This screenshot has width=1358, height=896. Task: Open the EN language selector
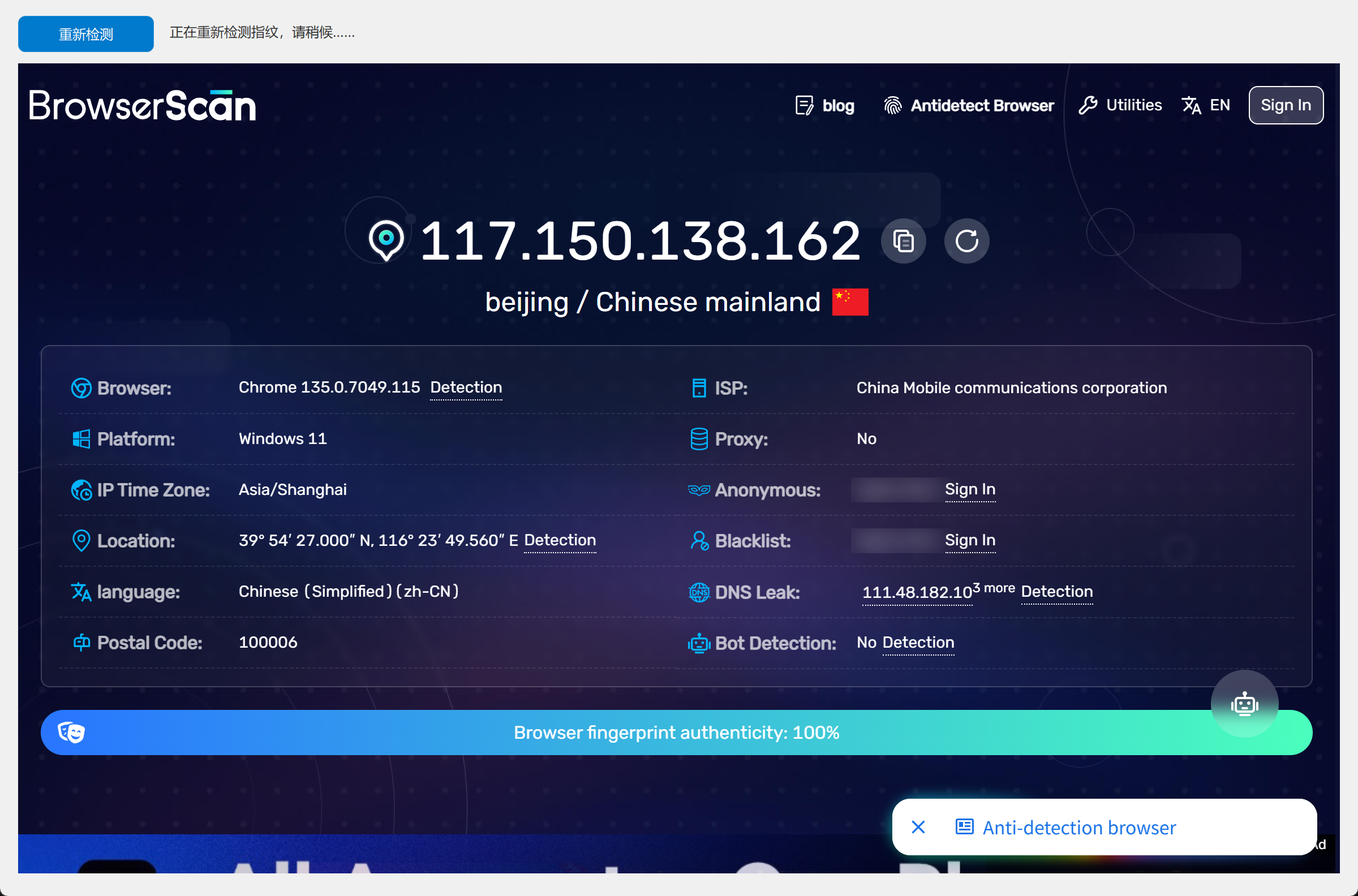(1206, 105)
